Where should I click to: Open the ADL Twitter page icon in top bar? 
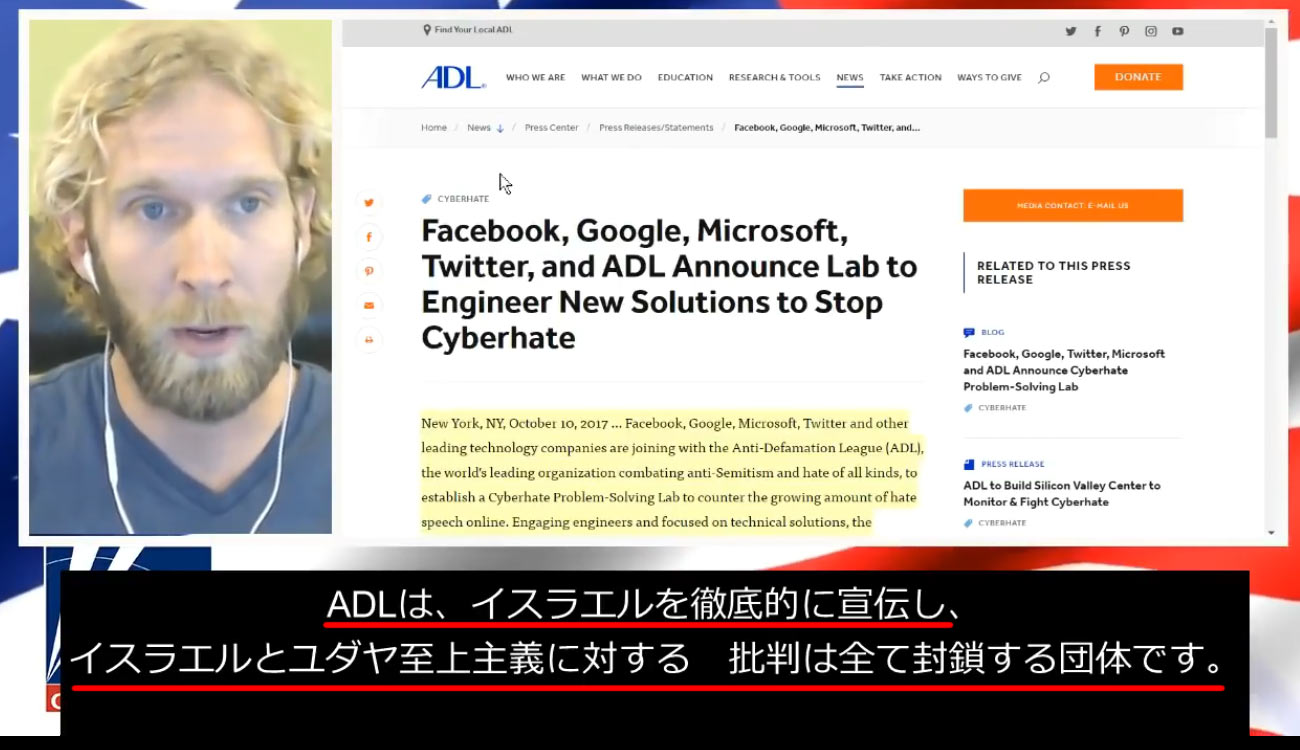(1071, 31)
